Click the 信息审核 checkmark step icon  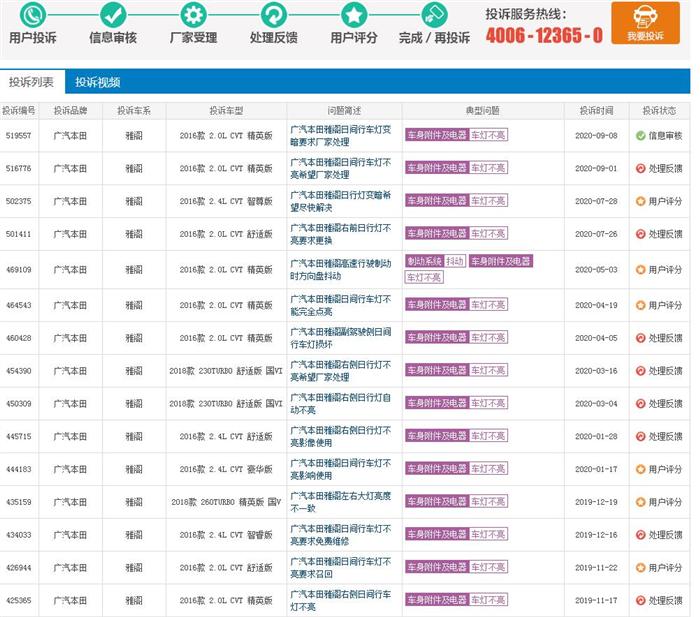click(x=113, y=15)
